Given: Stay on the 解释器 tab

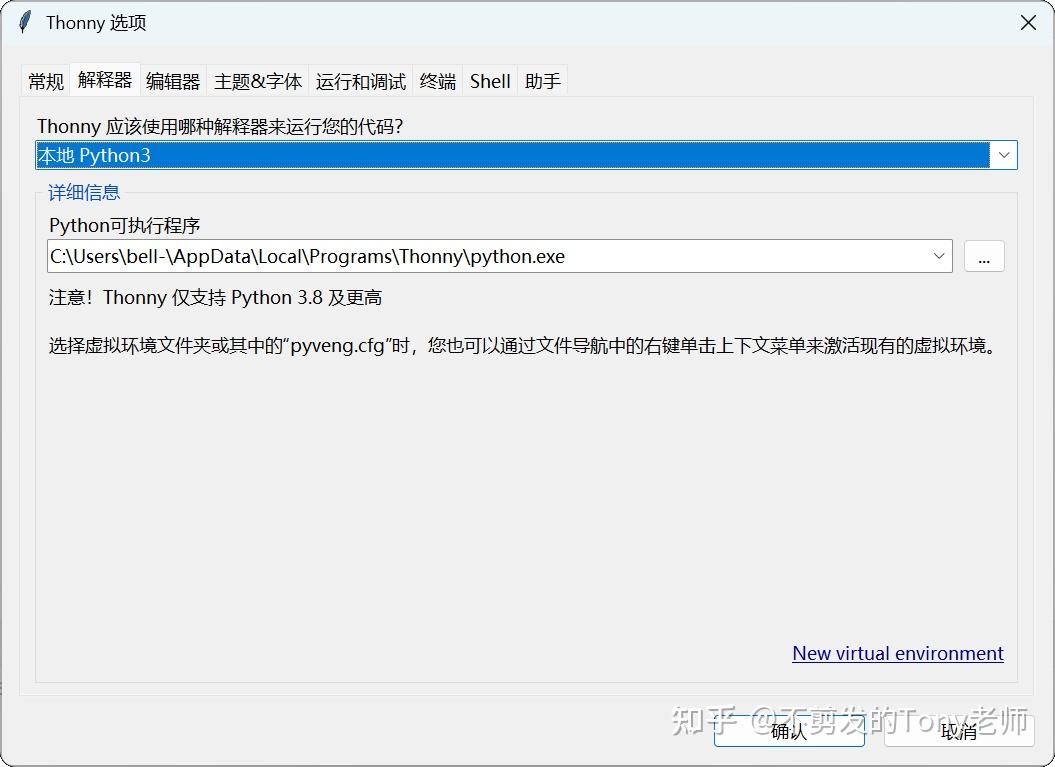Looking at the screenshot, I should pos(104,81).
